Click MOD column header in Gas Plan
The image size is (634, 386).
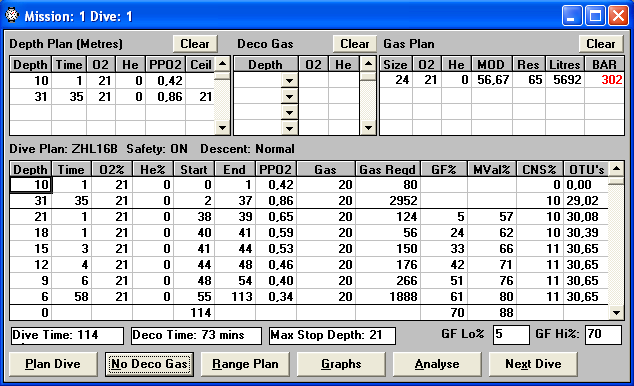pos(492,65)
